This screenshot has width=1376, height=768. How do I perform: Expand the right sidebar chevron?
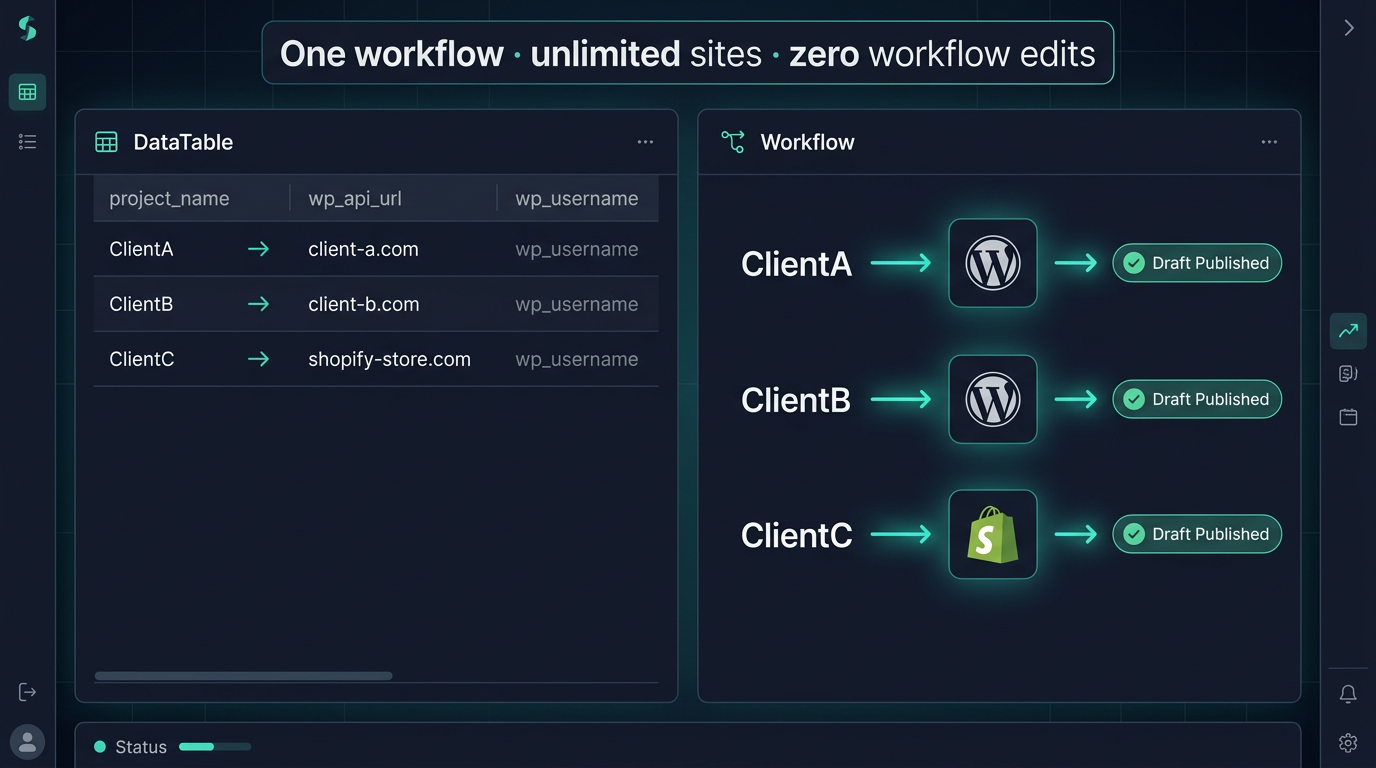(x=1348, y=28)
